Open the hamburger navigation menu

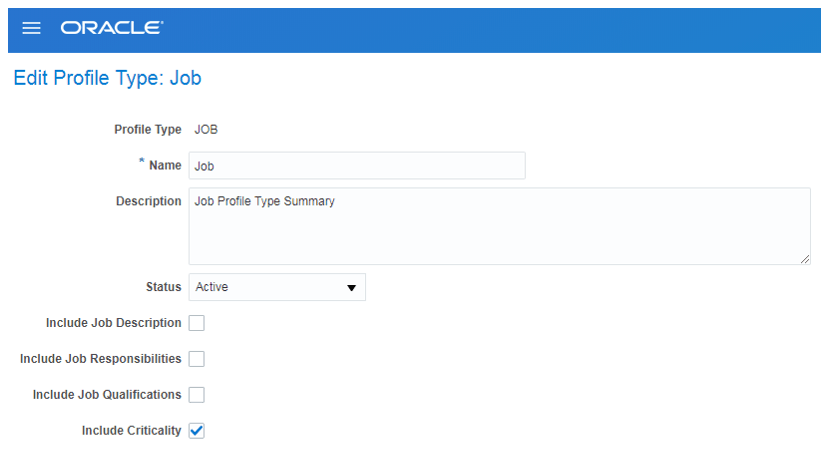(31, 28)
